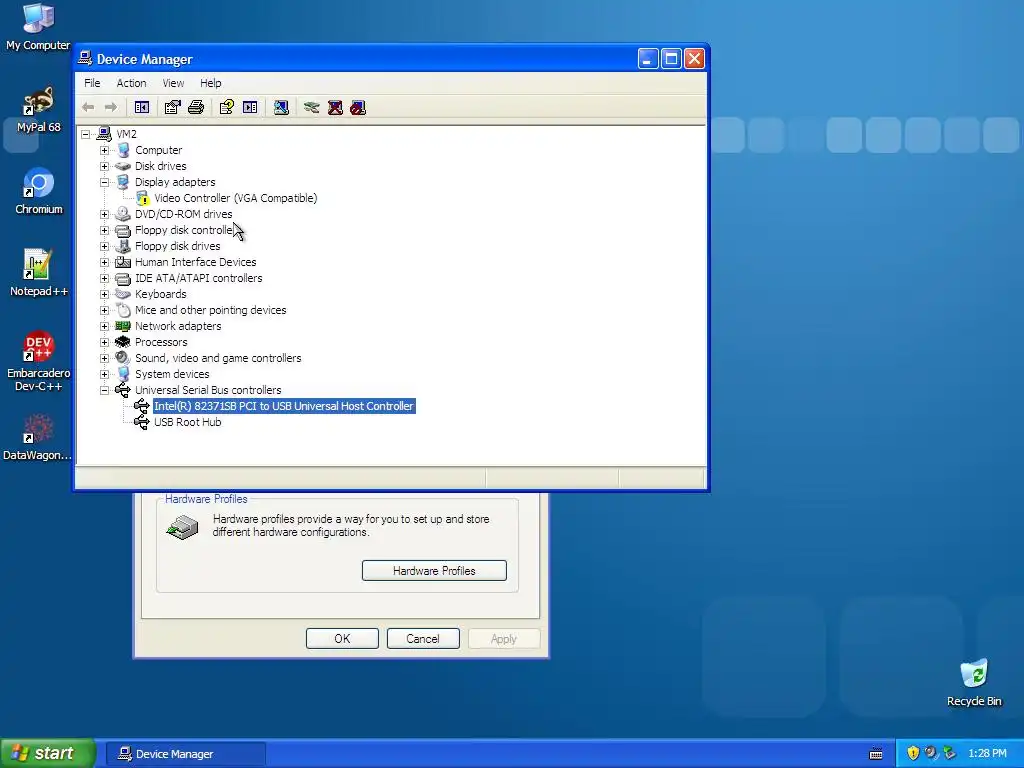1024x768 pixels.
Task: Click Cancel in the System Properties dialog
Action: click(x=423, y=639)
